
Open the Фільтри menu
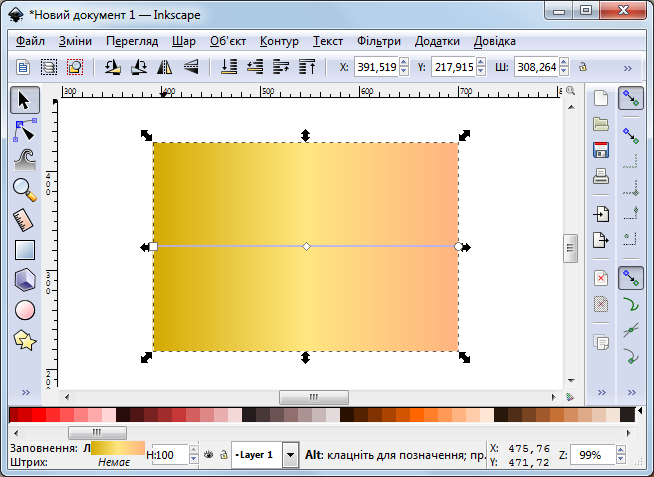[x=379, y=41]
